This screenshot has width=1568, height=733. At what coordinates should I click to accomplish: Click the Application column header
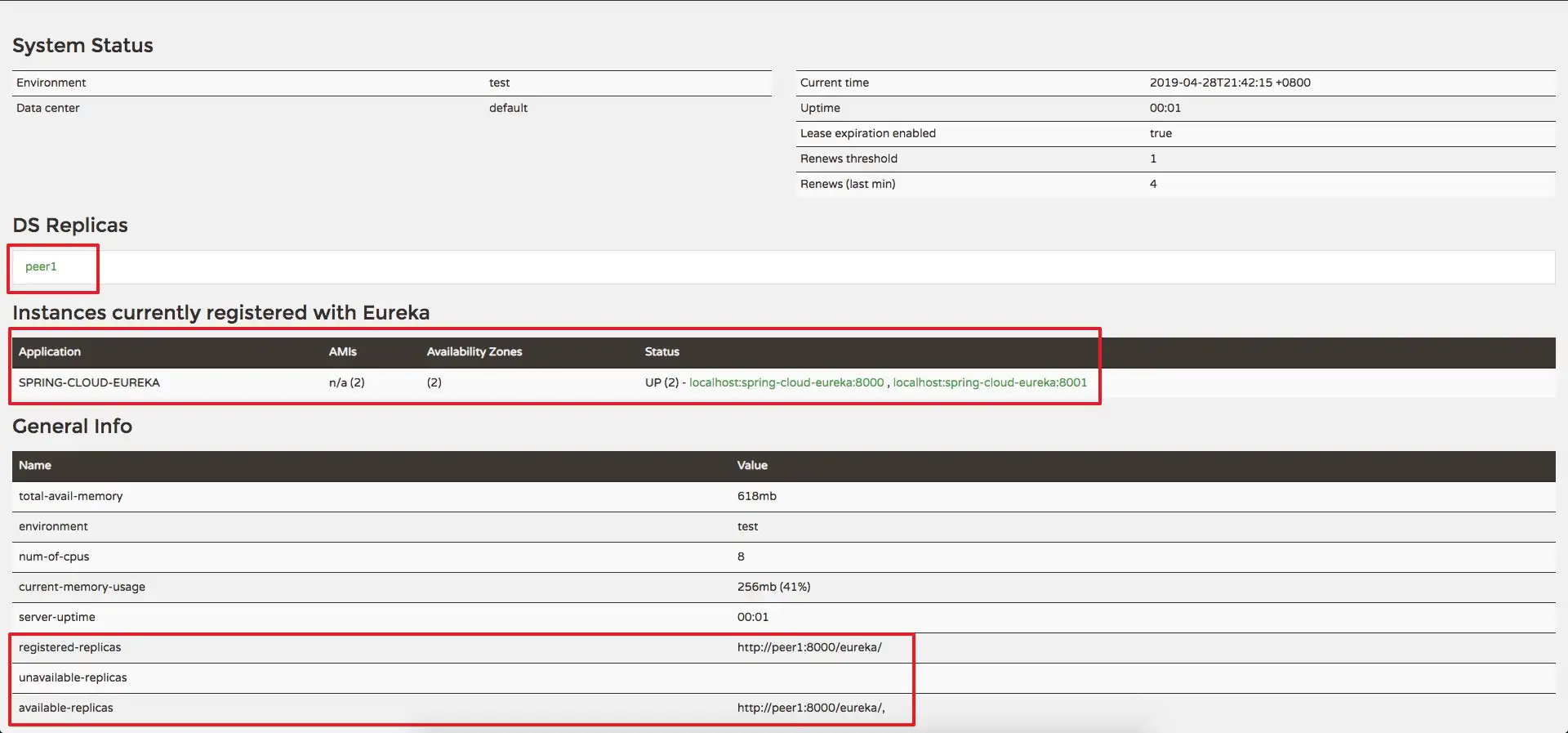point(50,351)
